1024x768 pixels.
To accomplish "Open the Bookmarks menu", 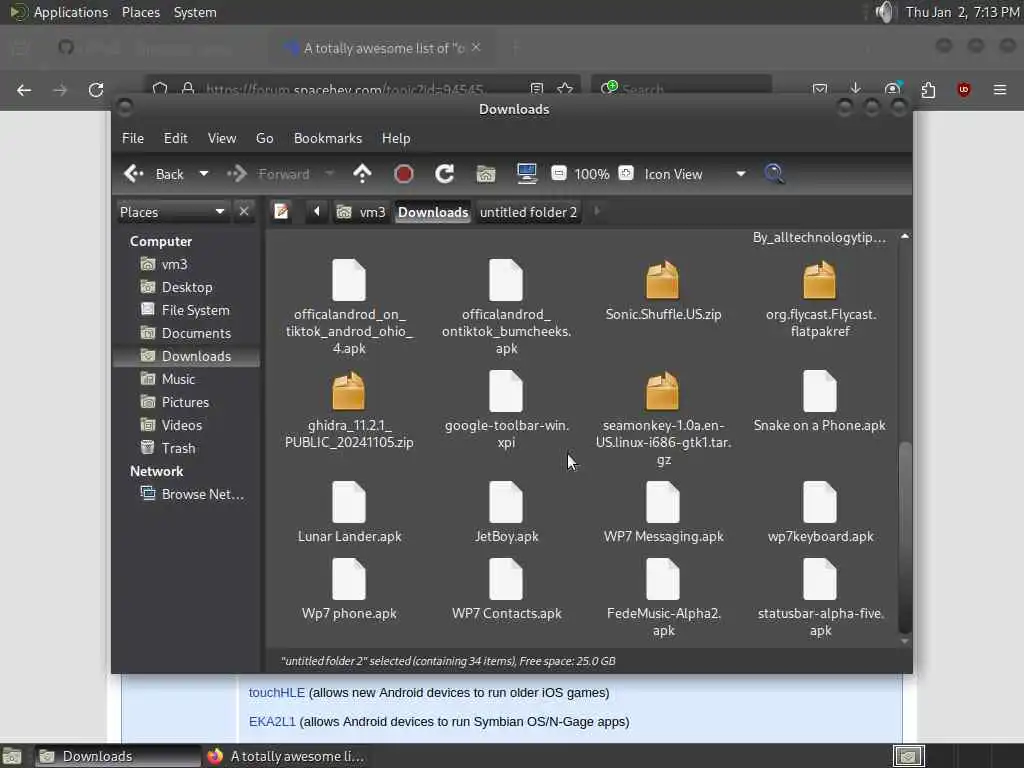I will [x=328, y=138].
